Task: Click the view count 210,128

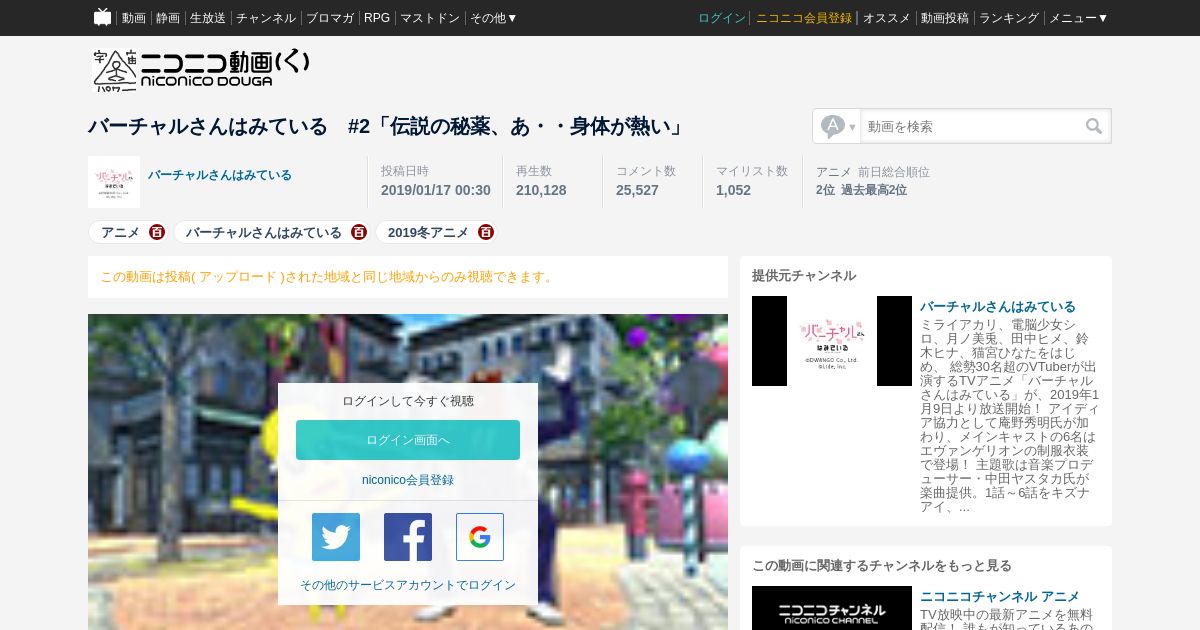Action: (x=541, y=190)
